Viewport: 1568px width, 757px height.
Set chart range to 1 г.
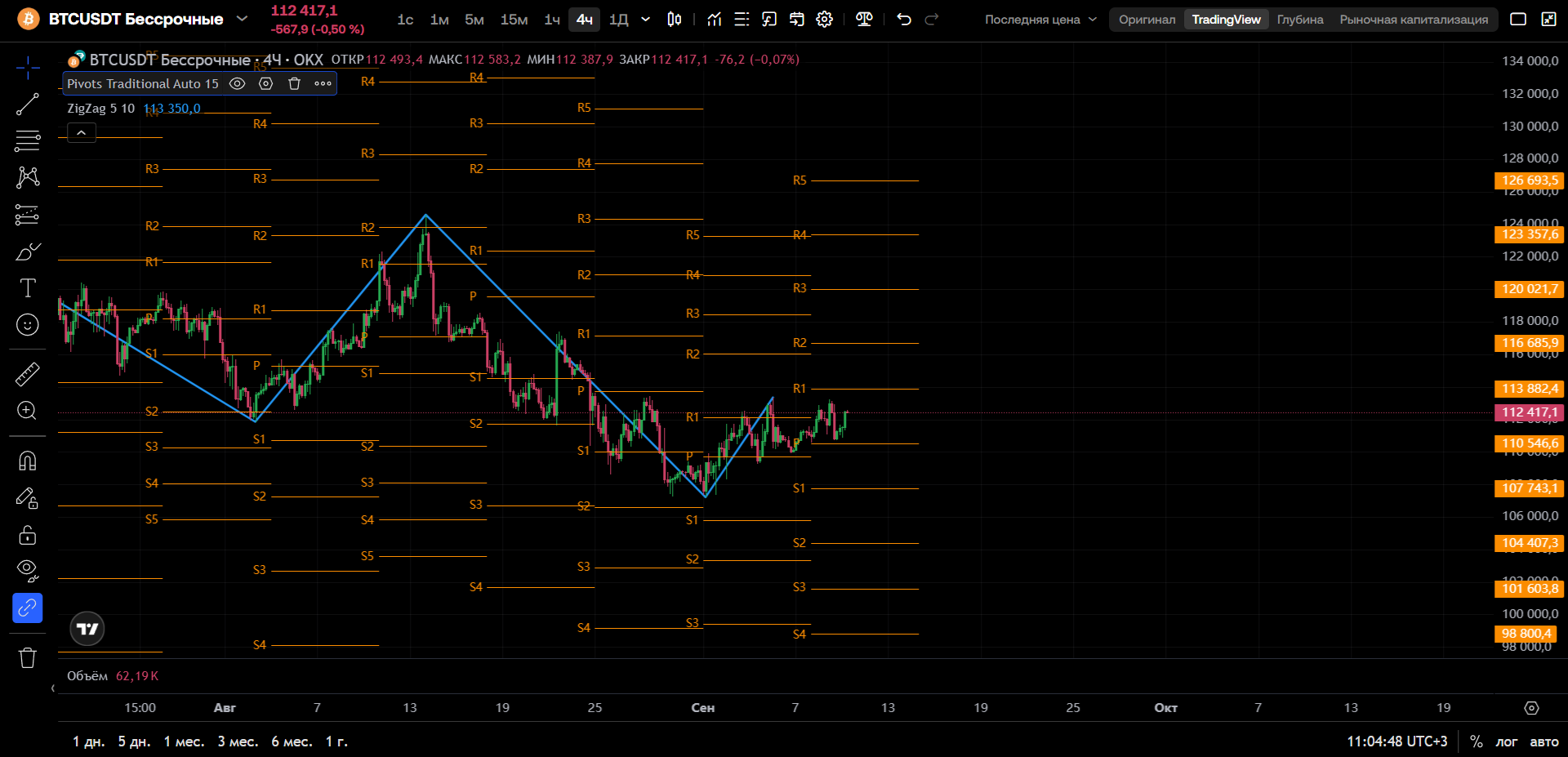pyautogui.click(x=336, y=741)
